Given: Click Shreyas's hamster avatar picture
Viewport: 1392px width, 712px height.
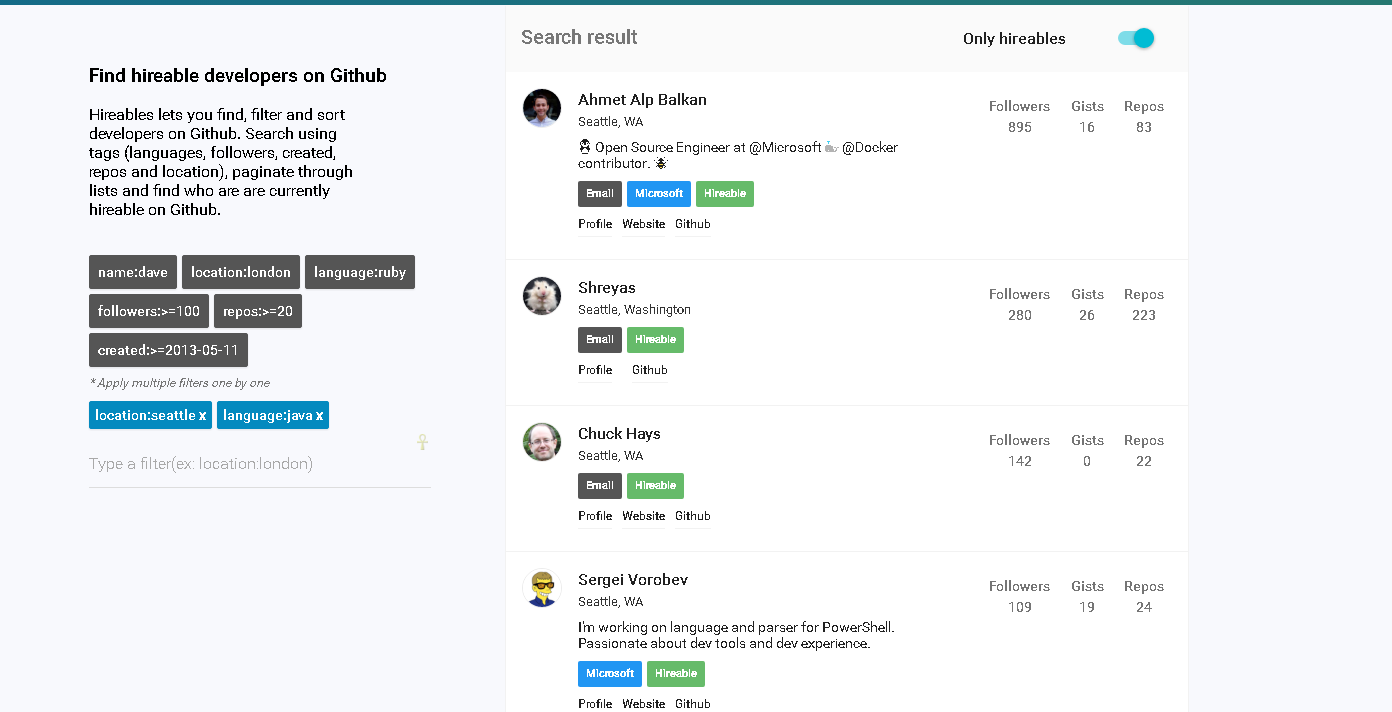Looking at the screenshot, I should [541, 295].
